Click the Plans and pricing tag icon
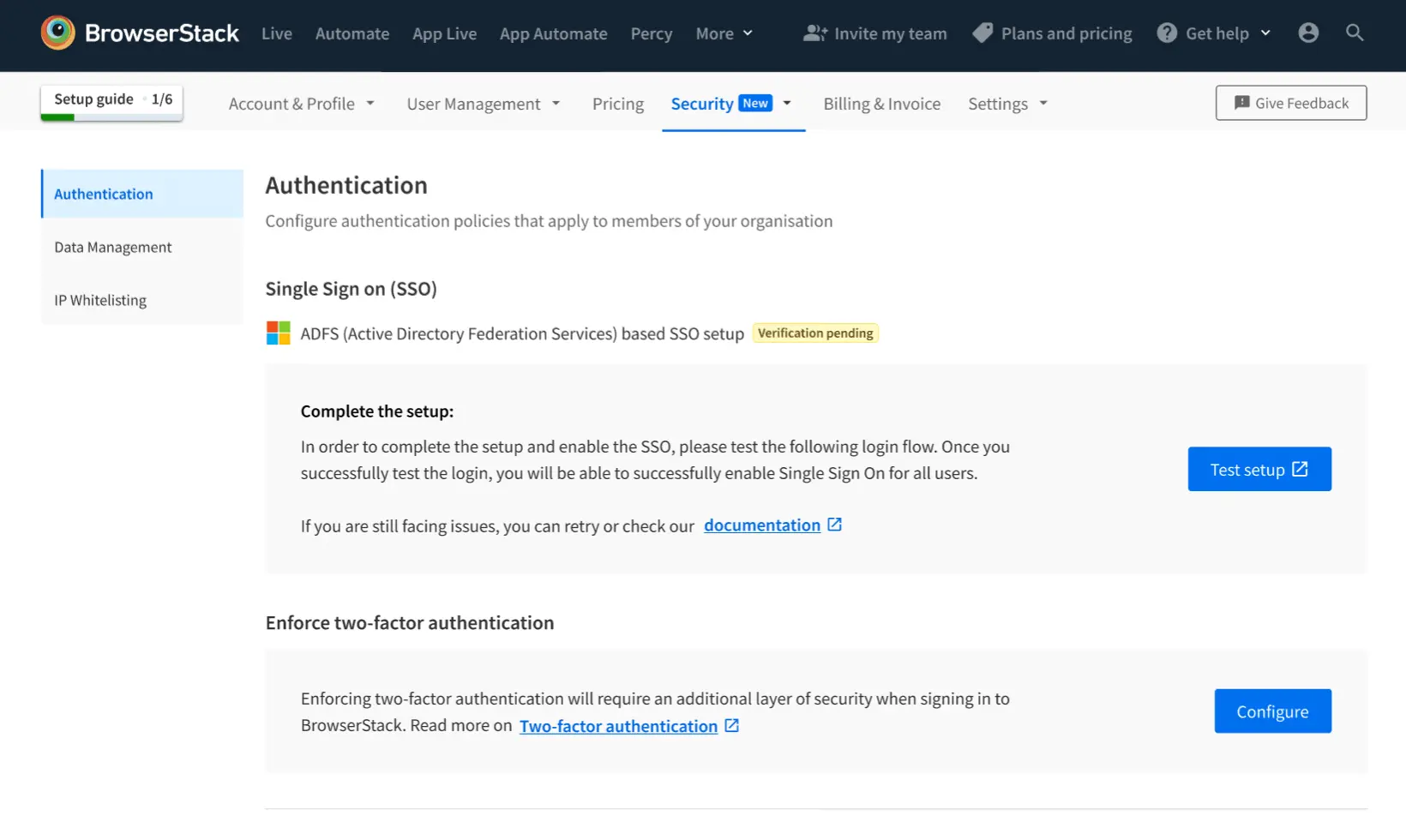 coord(982,33)
